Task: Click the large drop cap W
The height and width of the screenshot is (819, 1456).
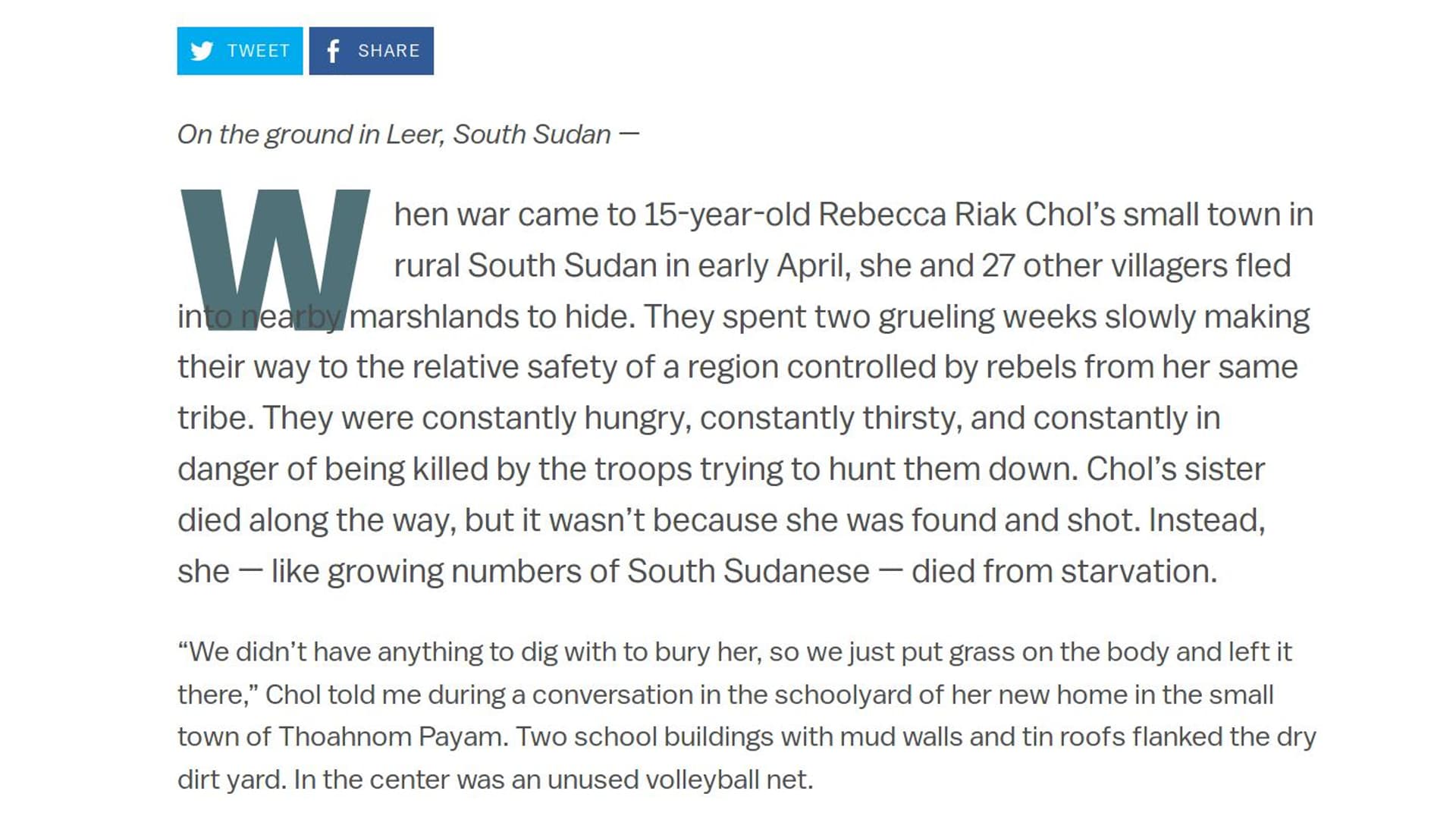Action: click(x=275, y=259)
